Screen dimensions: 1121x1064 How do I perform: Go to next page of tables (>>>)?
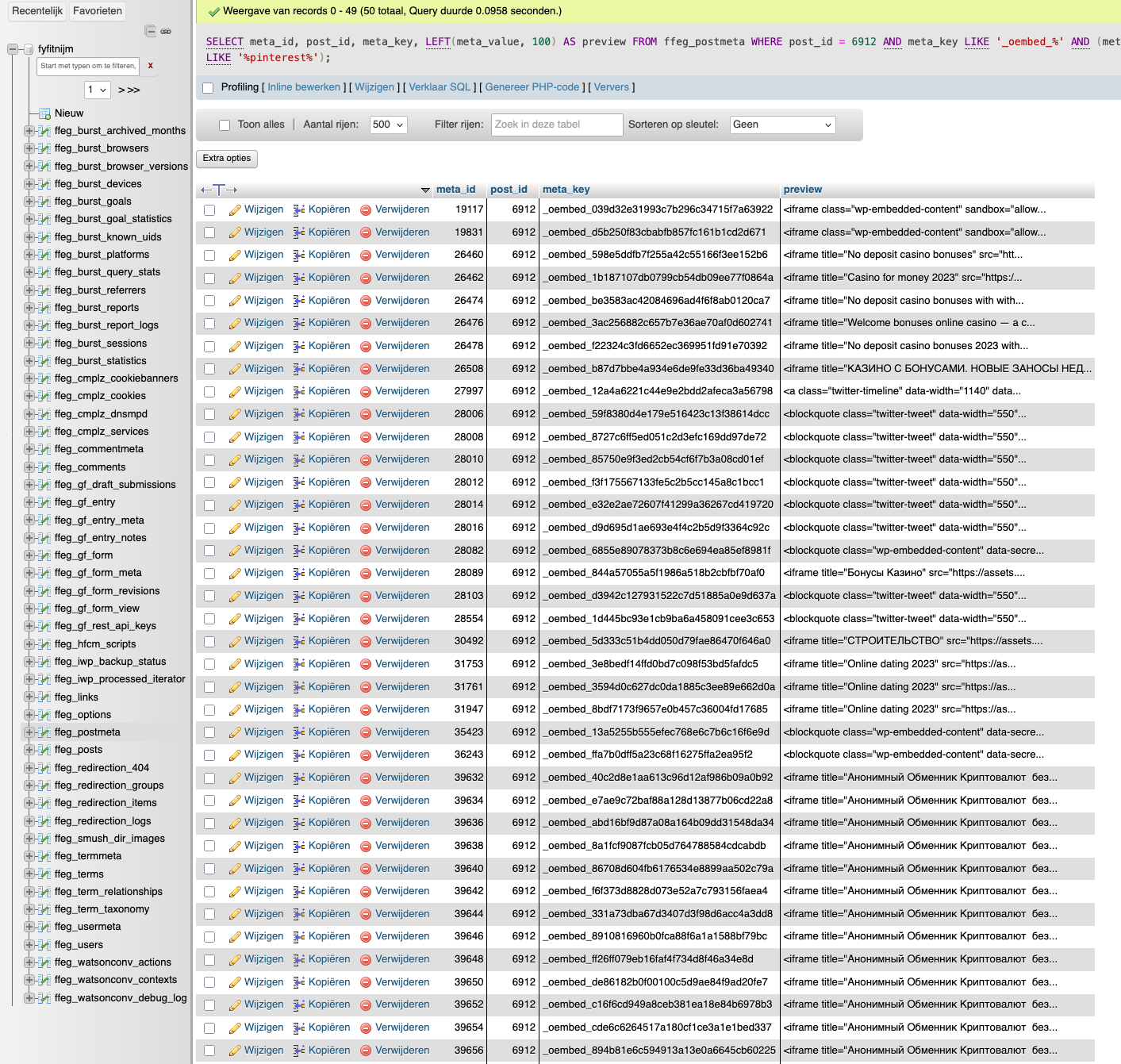tap(129, 90)
